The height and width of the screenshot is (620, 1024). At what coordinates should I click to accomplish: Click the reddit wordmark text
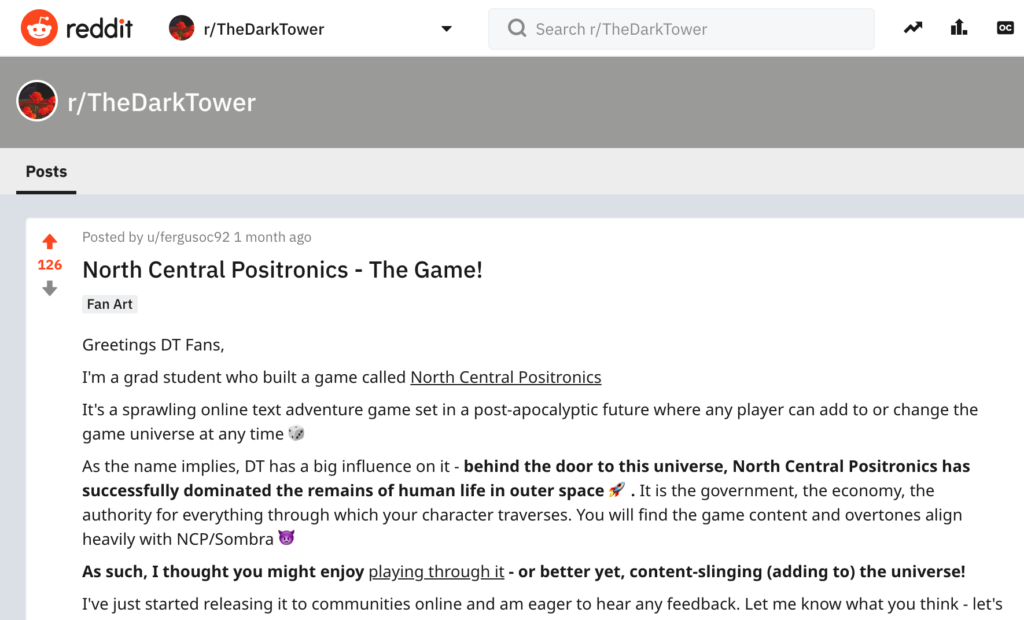[x=99, y=28]
